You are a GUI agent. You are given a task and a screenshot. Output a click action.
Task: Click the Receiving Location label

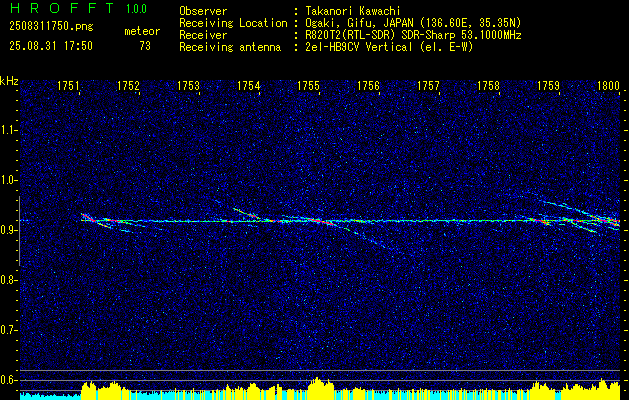point(233,23)
